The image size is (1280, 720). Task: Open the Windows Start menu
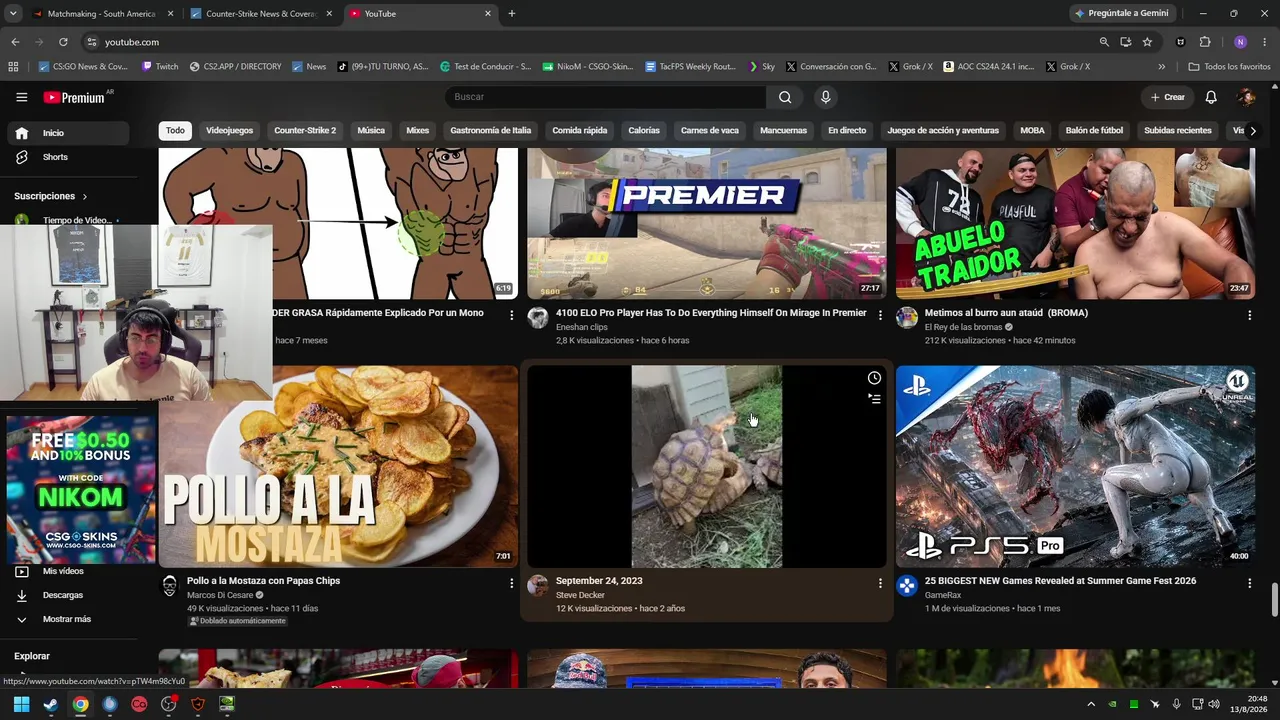click(21, 704)
